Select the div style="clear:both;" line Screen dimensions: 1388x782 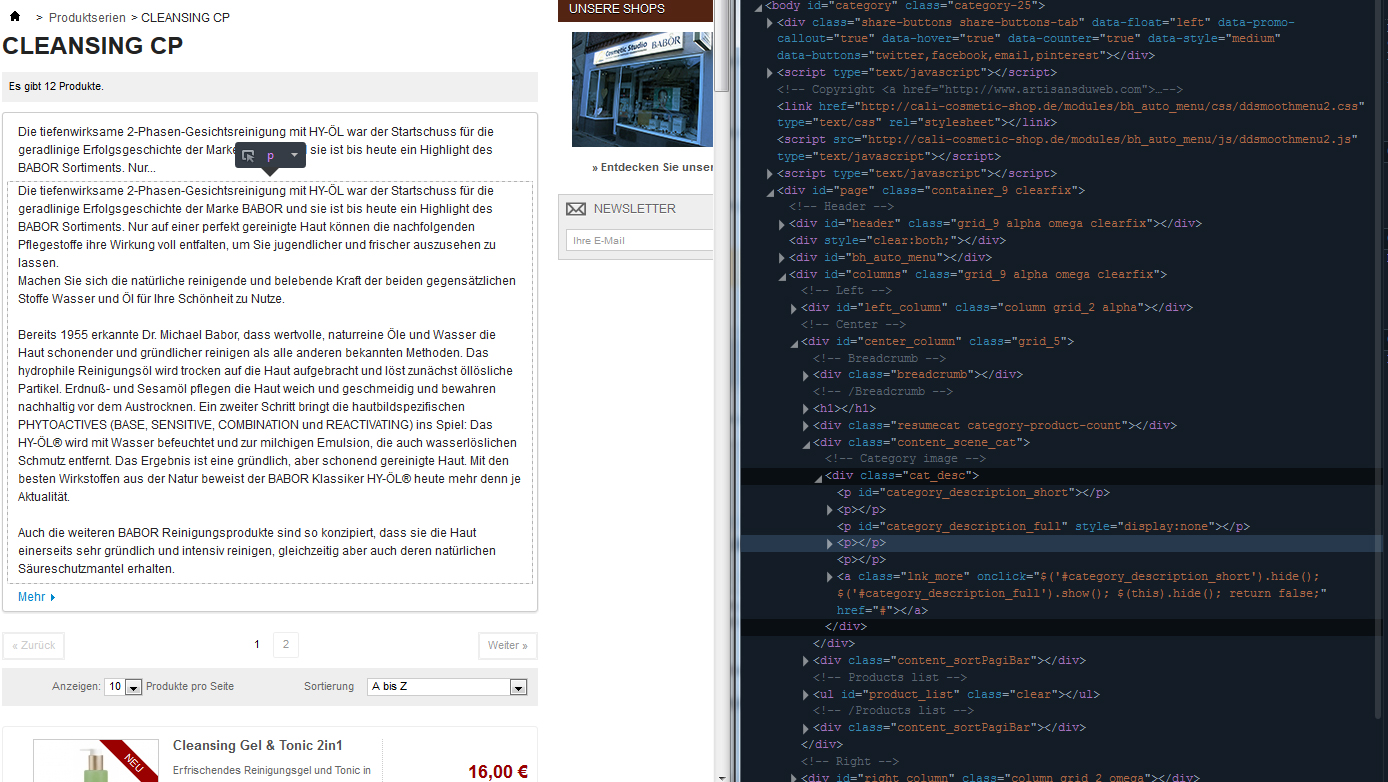click(x=897, y=240)
